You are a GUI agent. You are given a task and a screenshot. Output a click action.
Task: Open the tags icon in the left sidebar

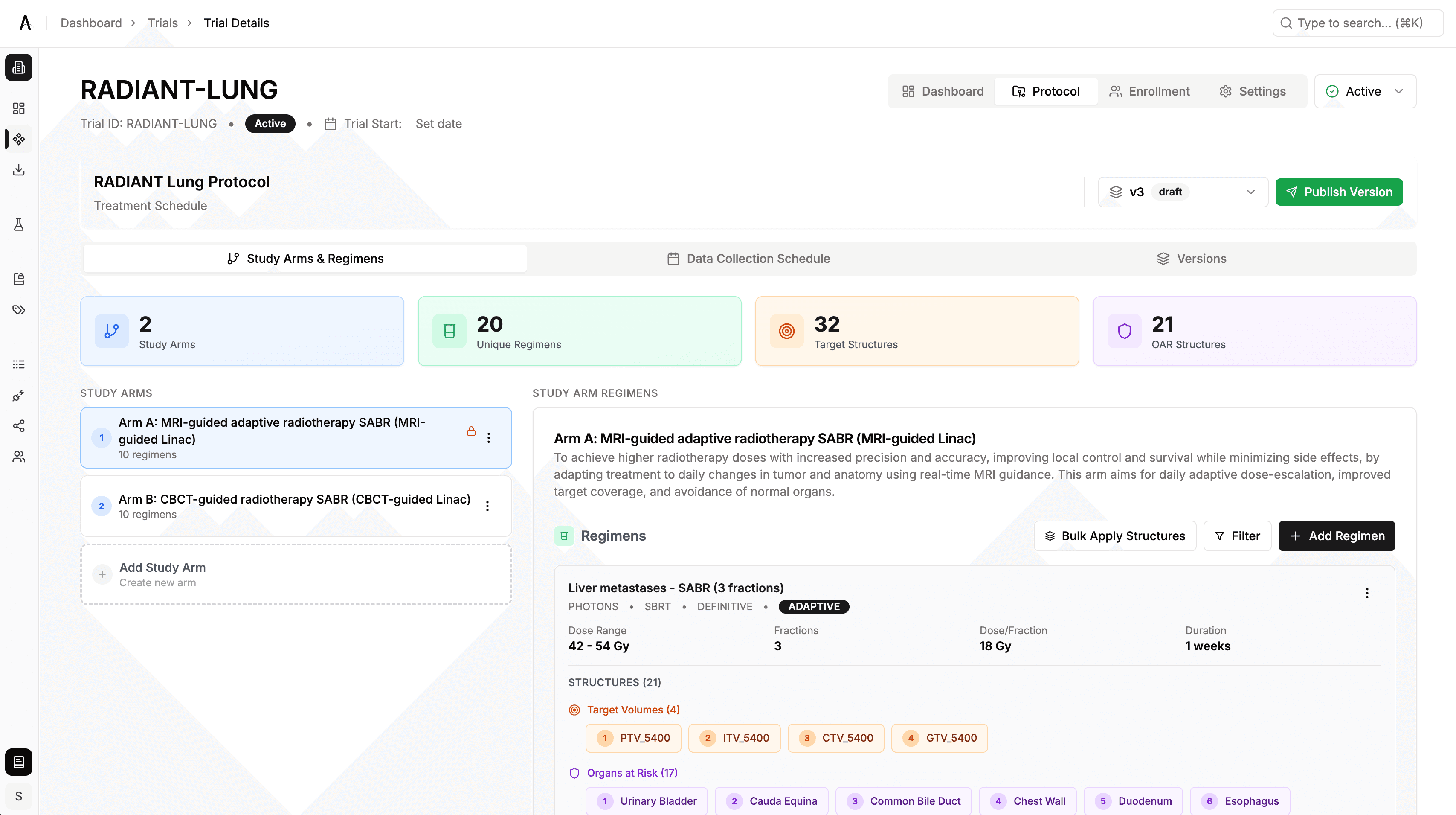coord(19,310)
